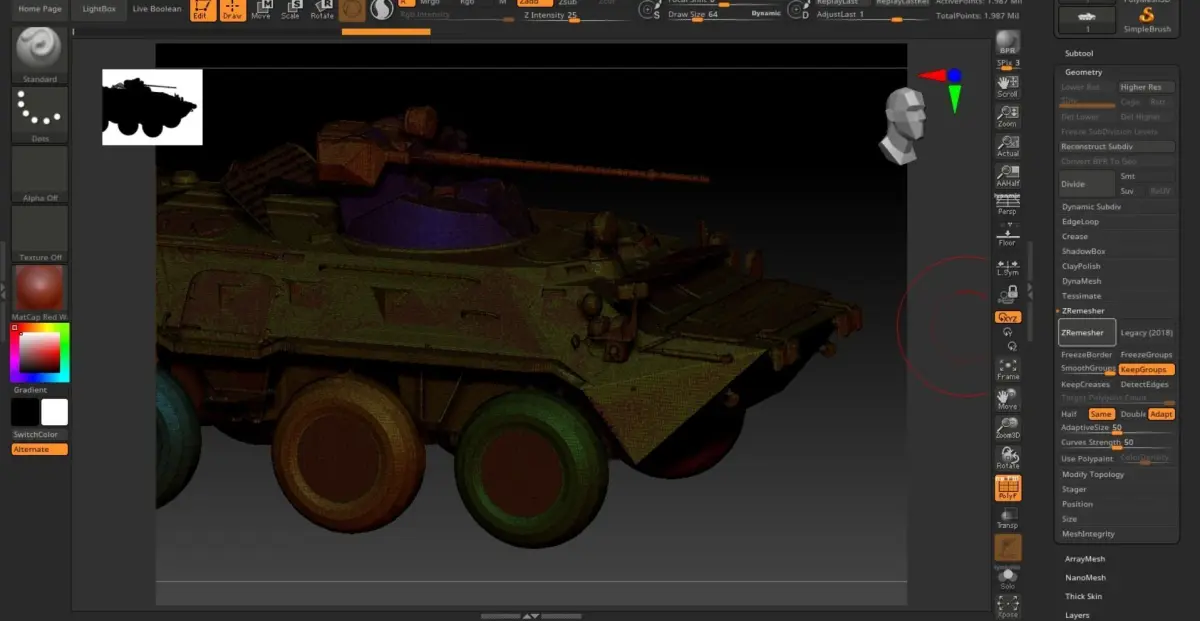The height and width of the screenshot is (621, 1200).
Task: Select the Zoom3D navigation icon
Action: tap(1007, 428)
